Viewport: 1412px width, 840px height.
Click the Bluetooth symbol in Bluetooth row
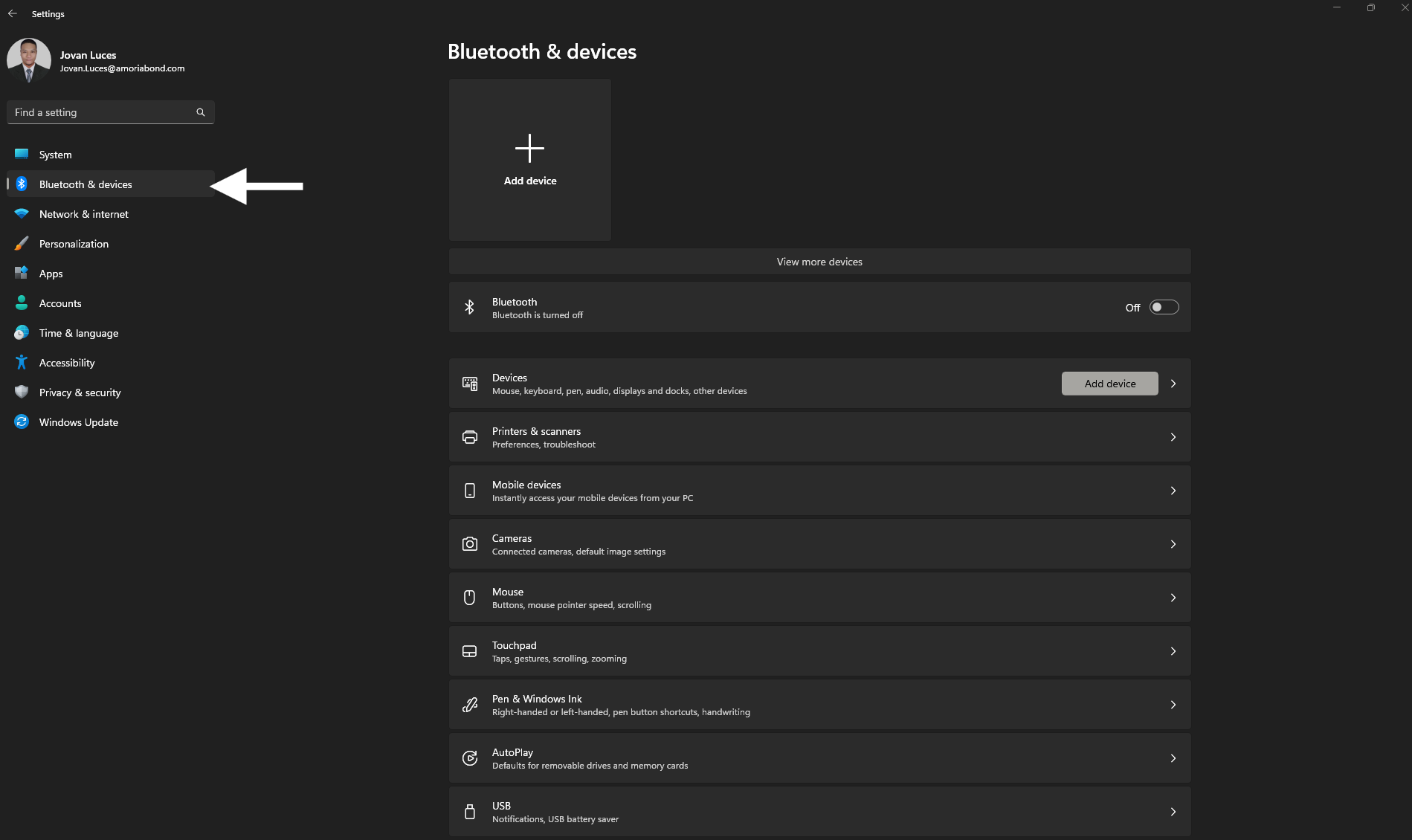(x=469, y=307)
